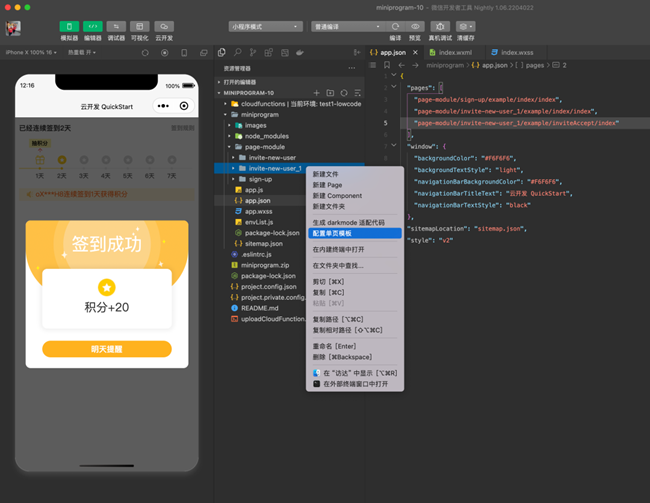This screenshot has height=503, width=650.
Task: Click the 签到规则 link in simulator
Action: click(183, 128)
